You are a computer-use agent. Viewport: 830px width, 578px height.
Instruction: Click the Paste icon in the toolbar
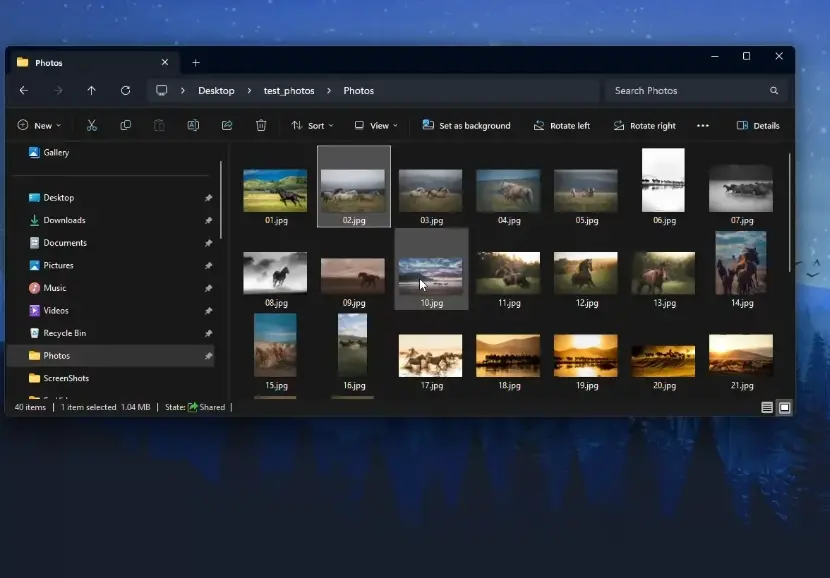click(x=159, y=125)
